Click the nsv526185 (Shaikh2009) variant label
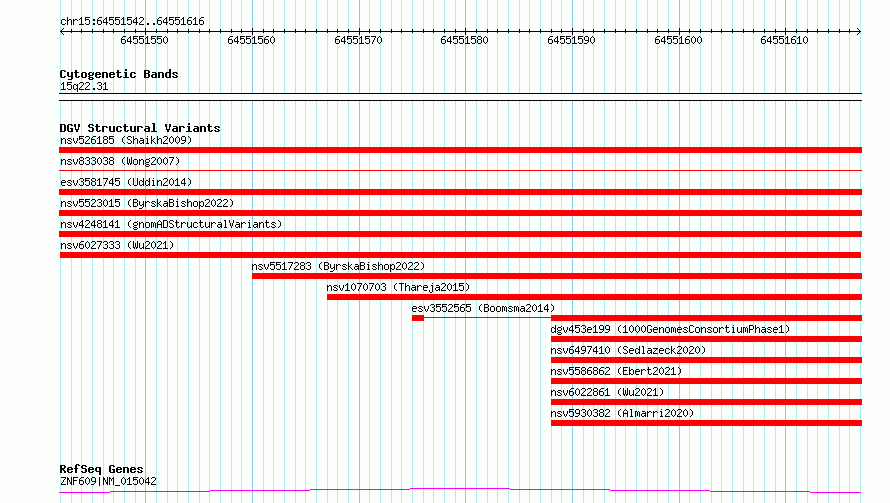The image size is (890, 503). coord(126,140)
